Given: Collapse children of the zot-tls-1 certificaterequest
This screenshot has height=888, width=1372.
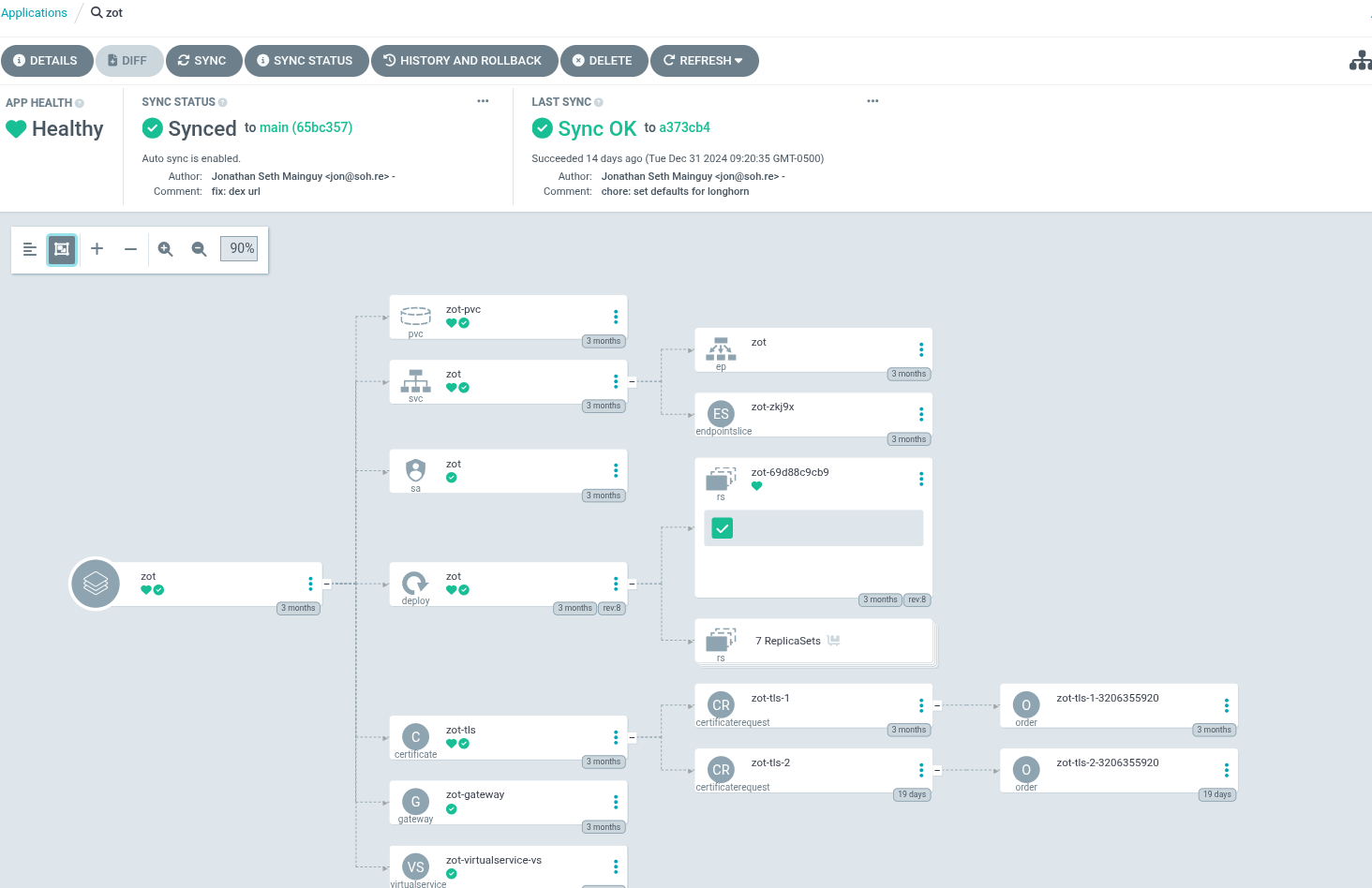Looking at the screenshot, I should (x=937, y=705).
